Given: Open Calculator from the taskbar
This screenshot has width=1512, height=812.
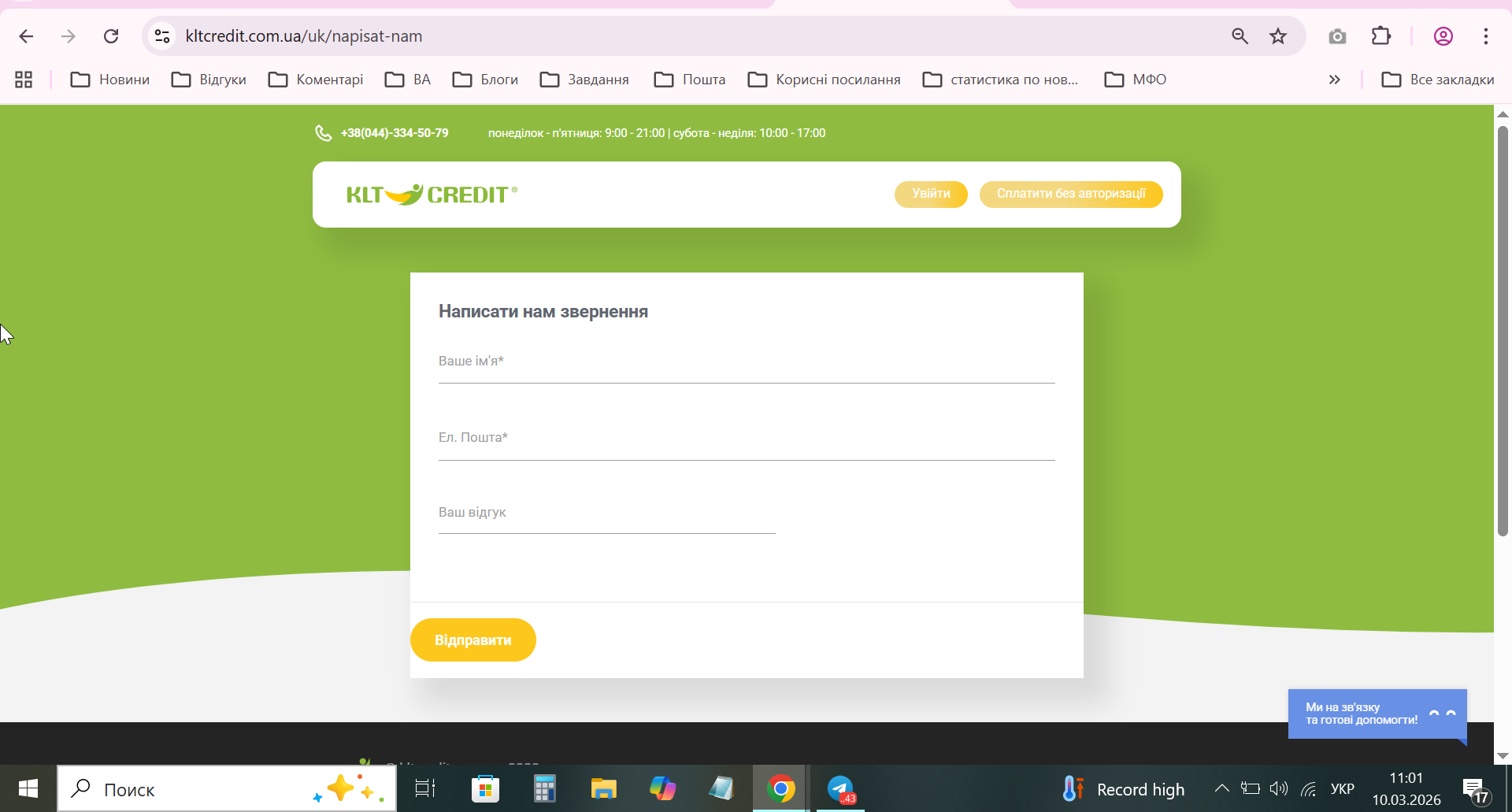Looking at the screenshot, I should coord(544,788).
